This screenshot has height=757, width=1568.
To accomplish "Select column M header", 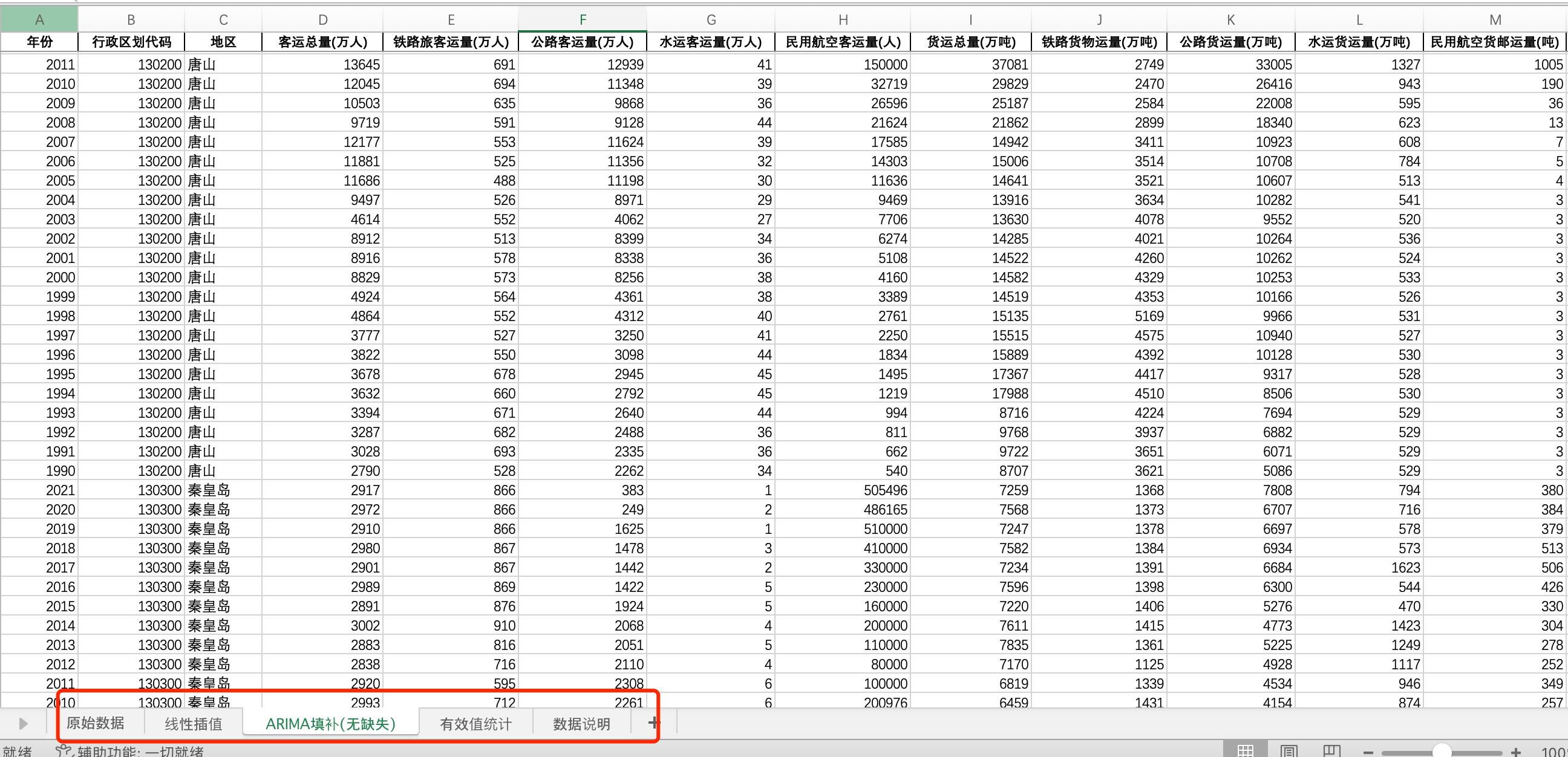I will coord(1494,20).
